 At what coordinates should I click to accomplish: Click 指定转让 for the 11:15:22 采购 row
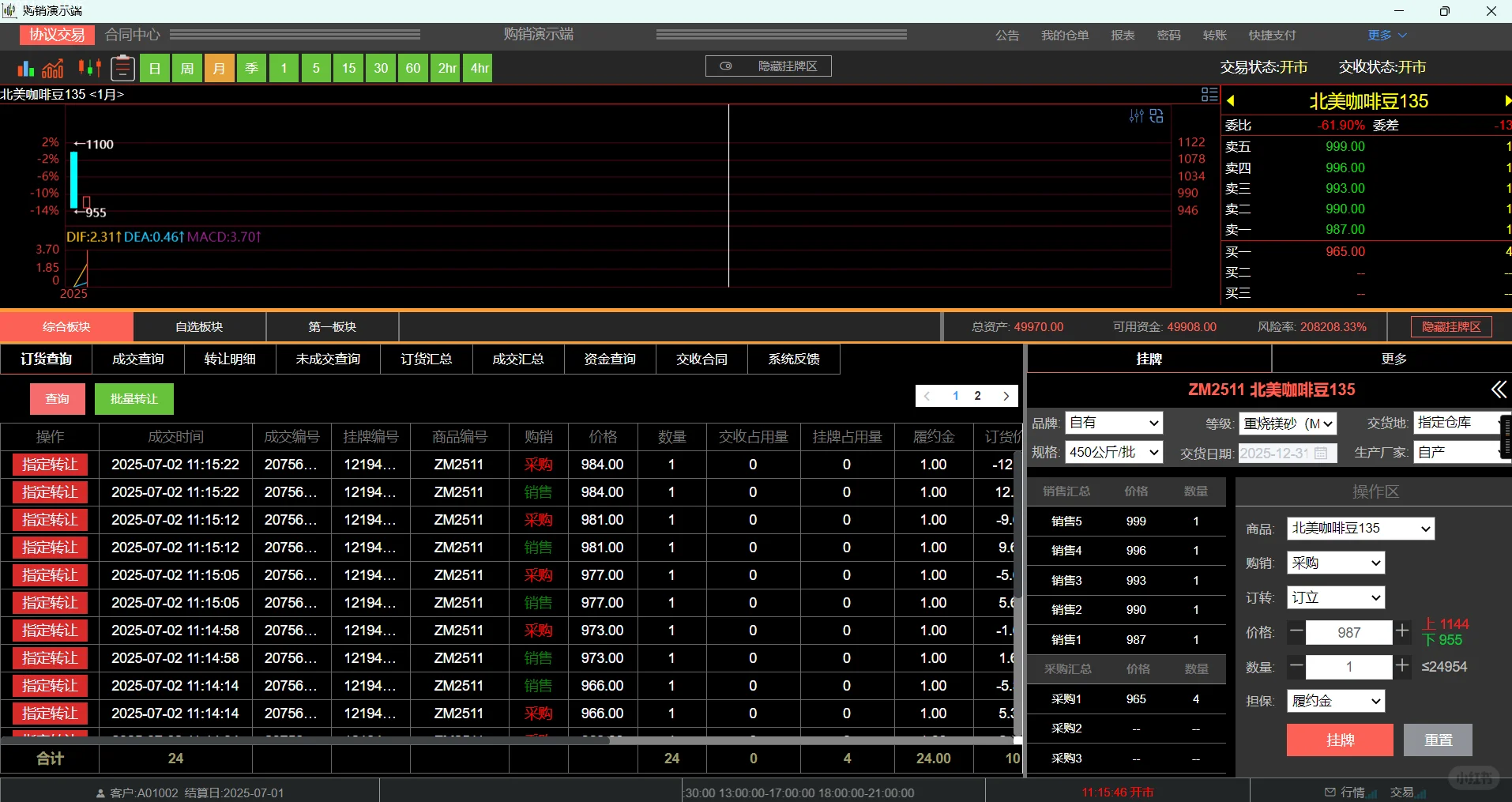[50, 465]
